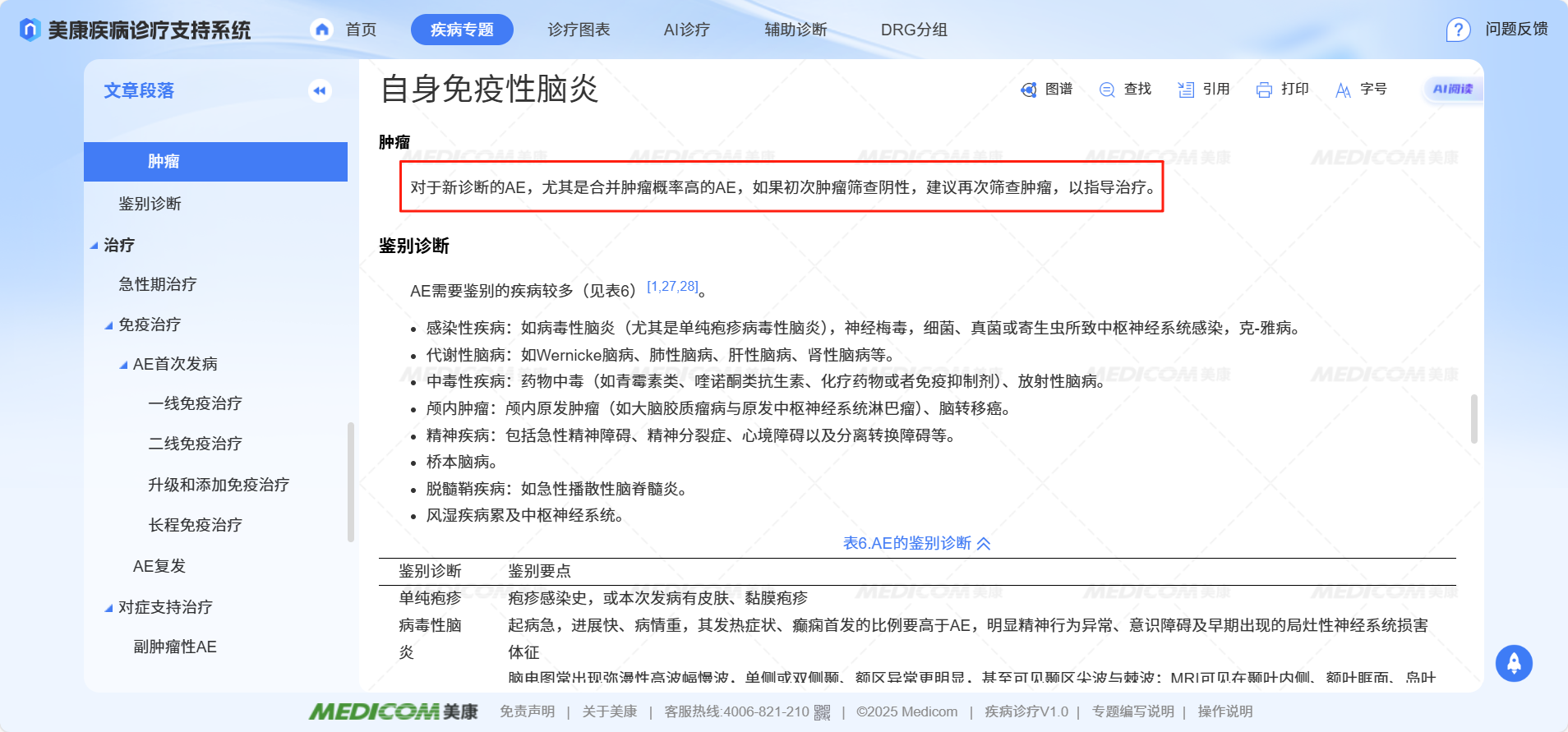Print the article using 打印 icon
1568x732 pixels.
[1264, 90]
